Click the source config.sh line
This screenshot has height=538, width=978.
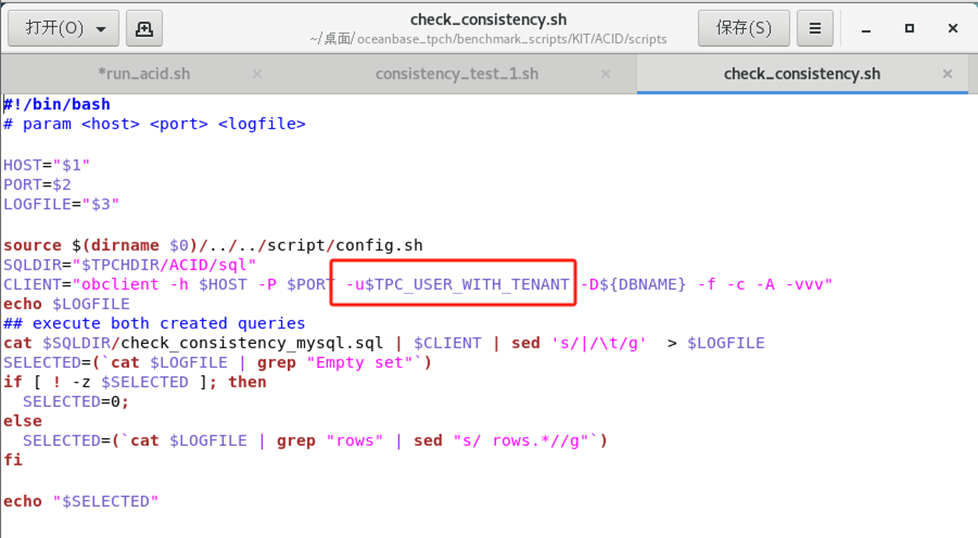click(213, 245)
